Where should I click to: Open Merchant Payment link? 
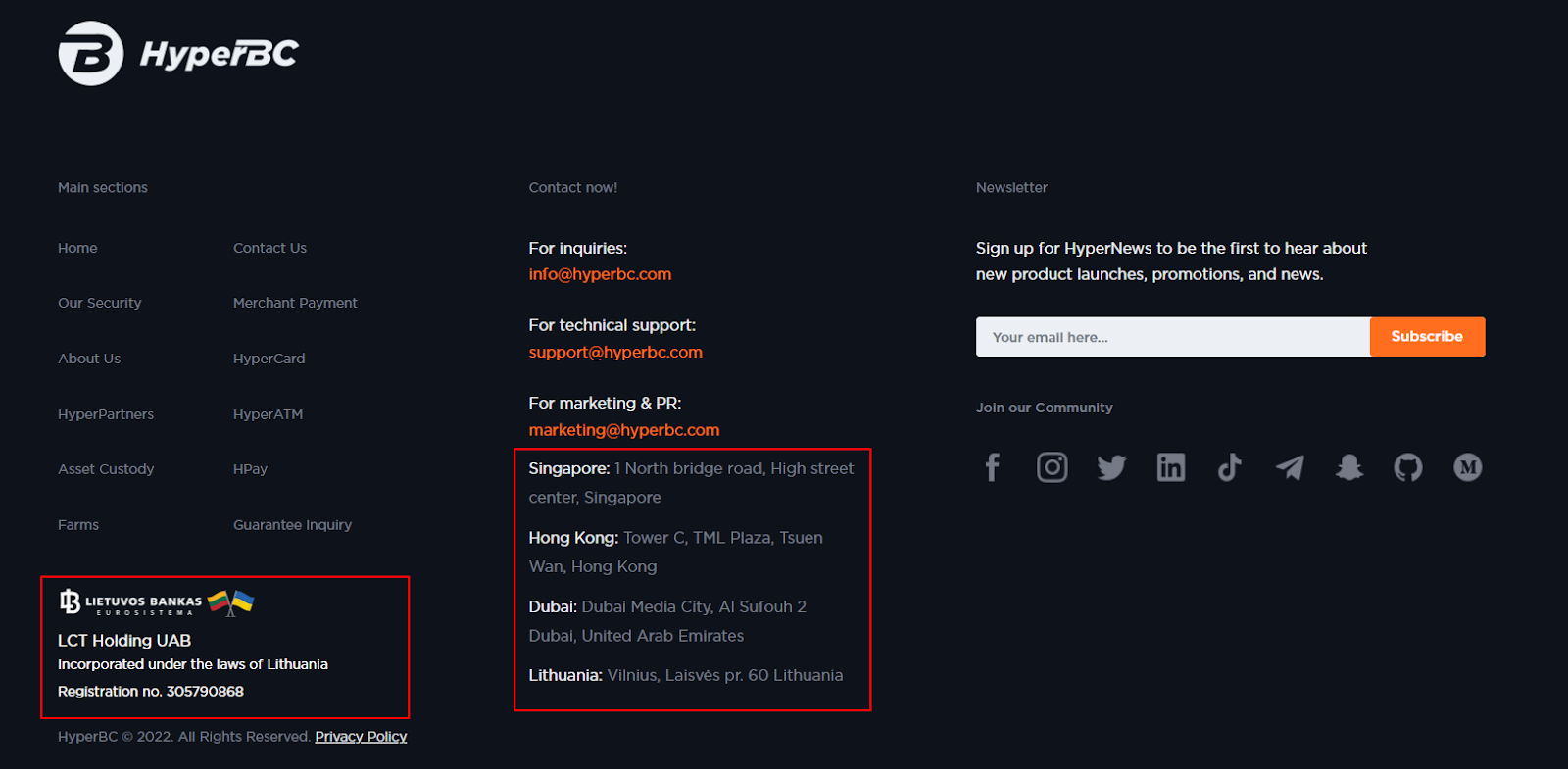pos(295,303)
